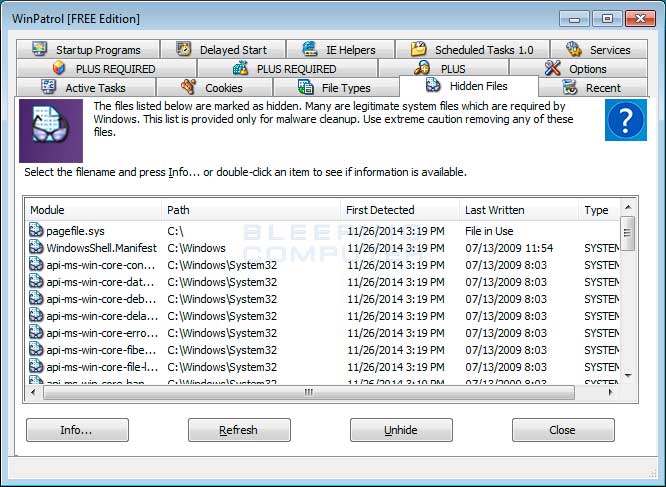Viewport: 666px width, 487px height.
Task: Switch to the Cookies tab
Action: (214, 87)
